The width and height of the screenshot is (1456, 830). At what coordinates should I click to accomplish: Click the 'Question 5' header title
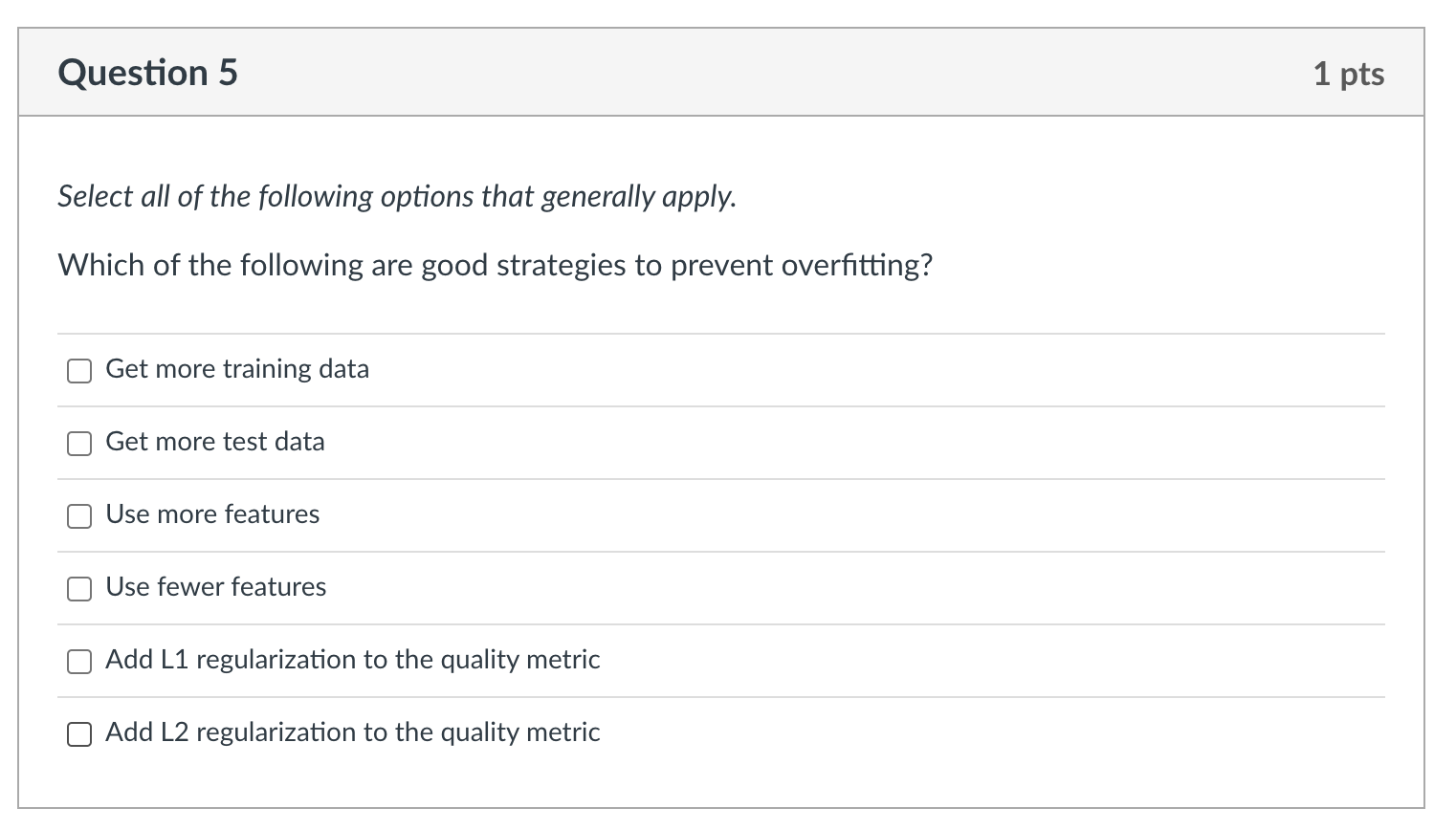tap(146, 72)
